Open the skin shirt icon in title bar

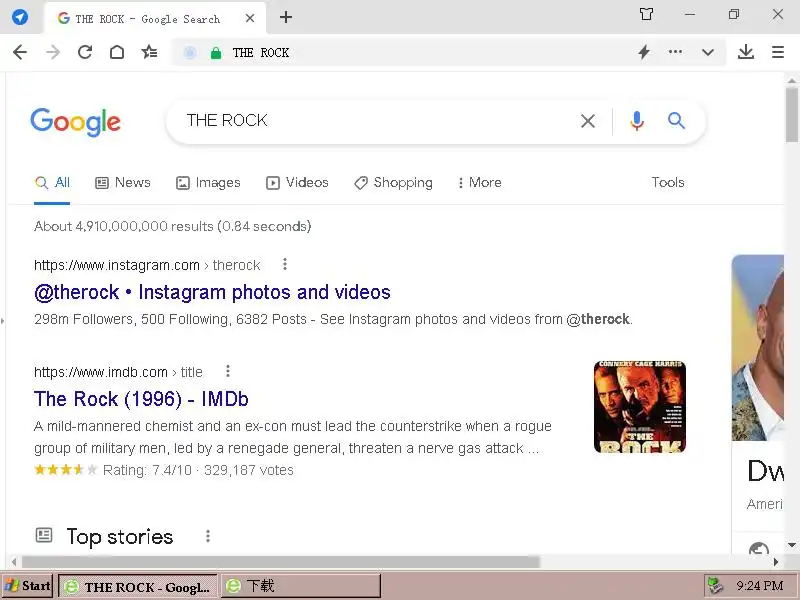[646, 14]
